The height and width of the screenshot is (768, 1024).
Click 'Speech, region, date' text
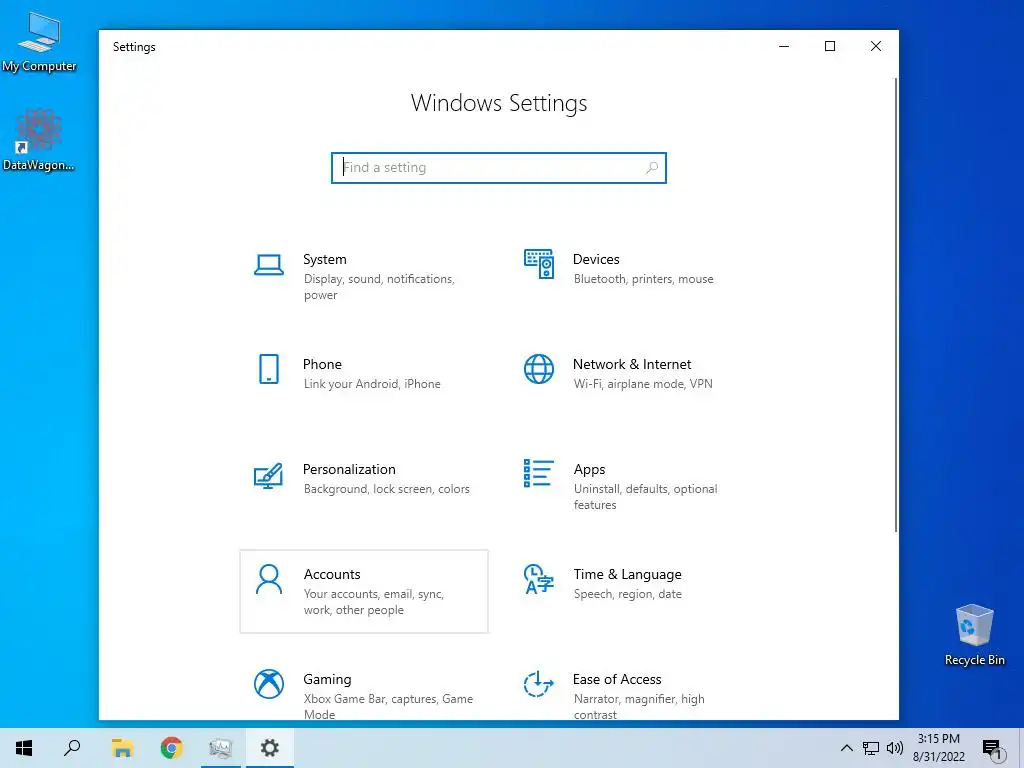tap(627, 594)
